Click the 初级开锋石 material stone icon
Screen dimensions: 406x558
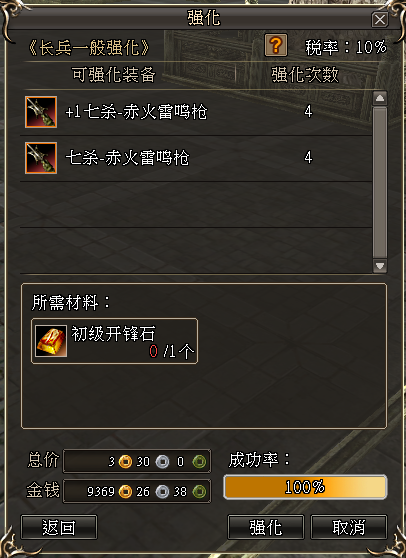click(x=51, y=341)
